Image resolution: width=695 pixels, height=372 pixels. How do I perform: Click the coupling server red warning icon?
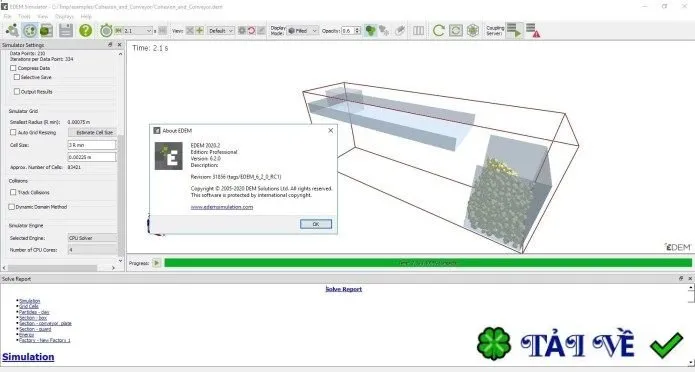click(533, 30)
